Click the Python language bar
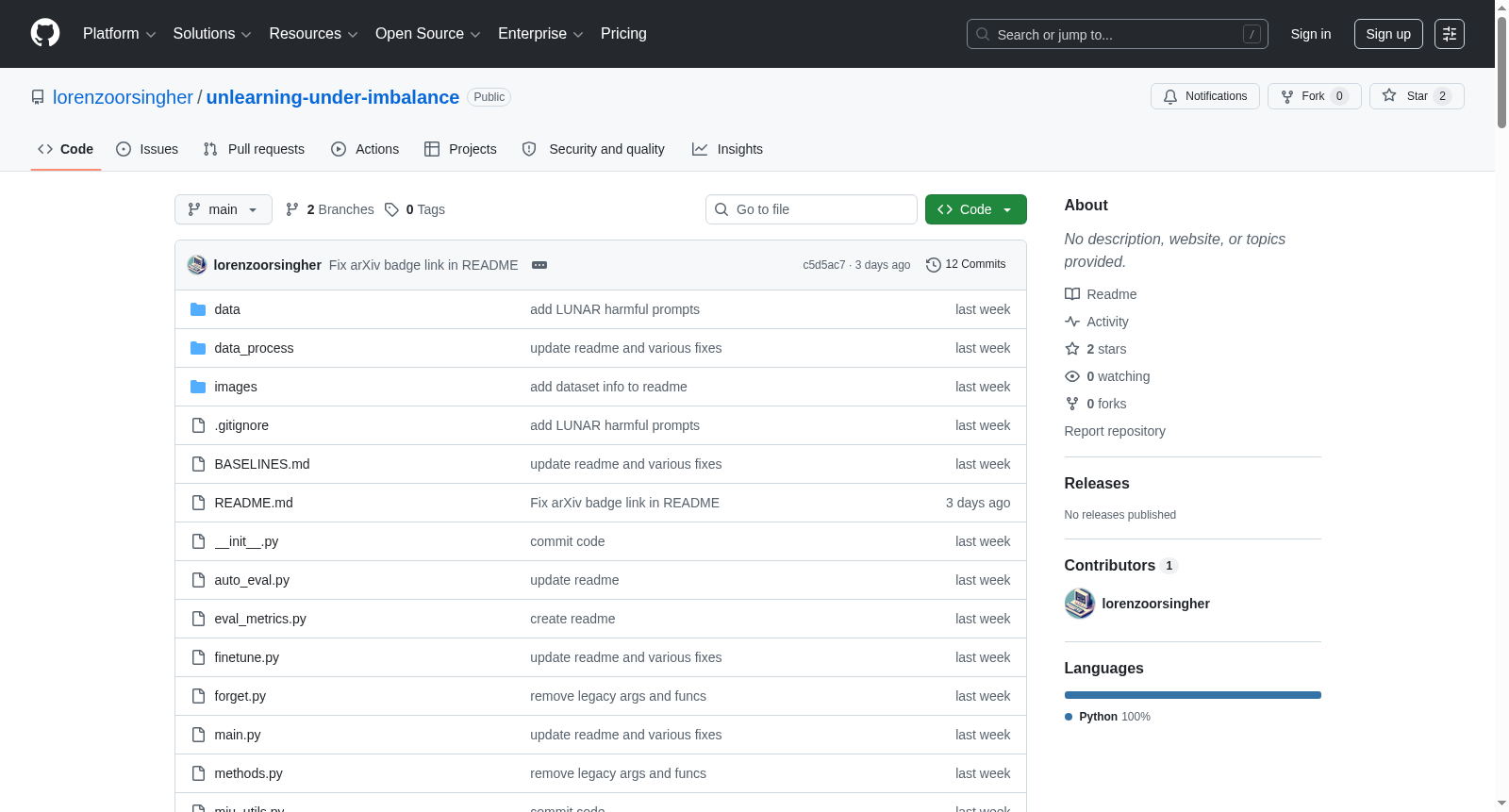 [x=1193, y=695]
